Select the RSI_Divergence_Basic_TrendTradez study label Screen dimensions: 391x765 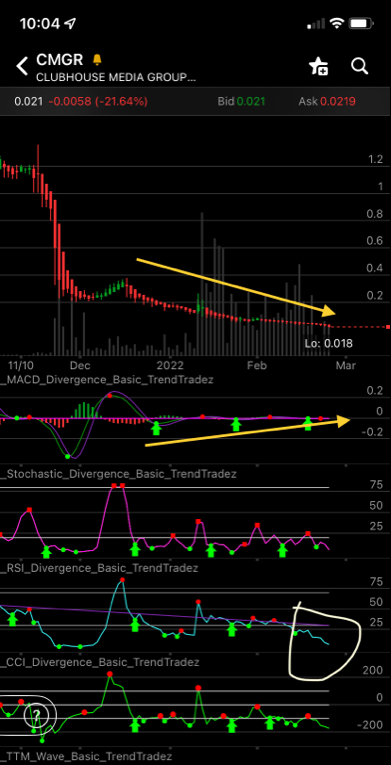(99, 568)
